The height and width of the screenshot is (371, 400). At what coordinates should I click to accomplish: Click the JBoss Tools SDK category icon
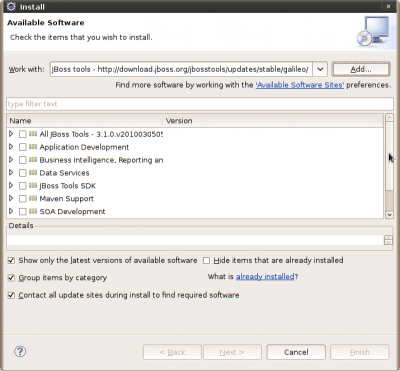pyautogui.click(x=33, y=186)
